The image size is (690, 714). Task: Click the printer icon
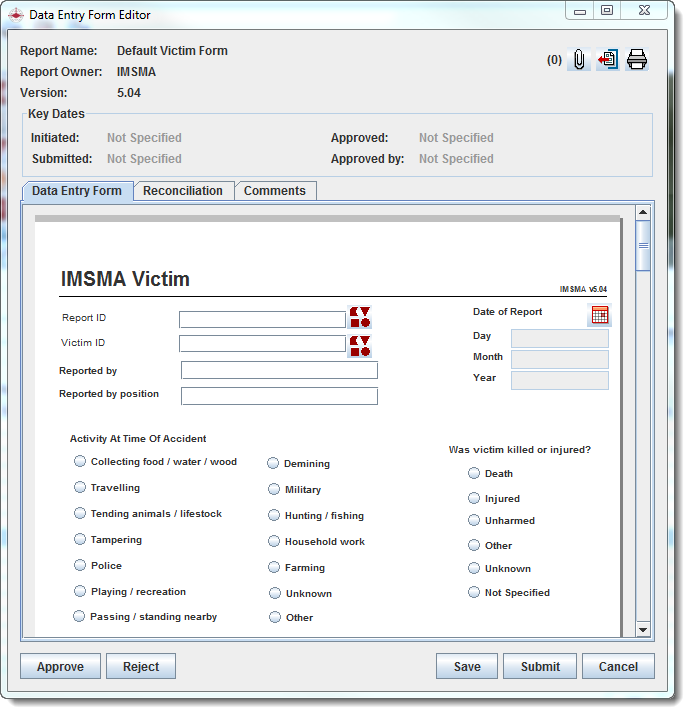[x=637, y=60]
